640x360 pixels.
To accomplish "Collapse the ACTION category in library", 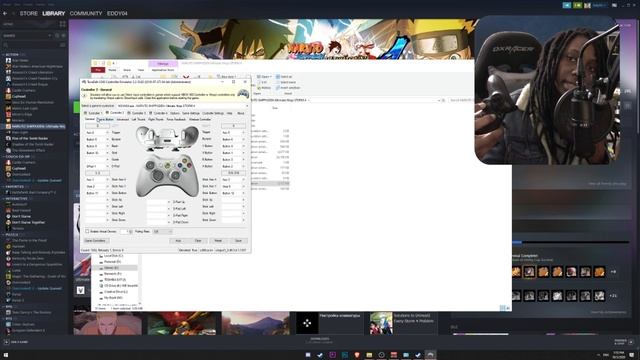I will pyautogui.click(x=11, y=54).
